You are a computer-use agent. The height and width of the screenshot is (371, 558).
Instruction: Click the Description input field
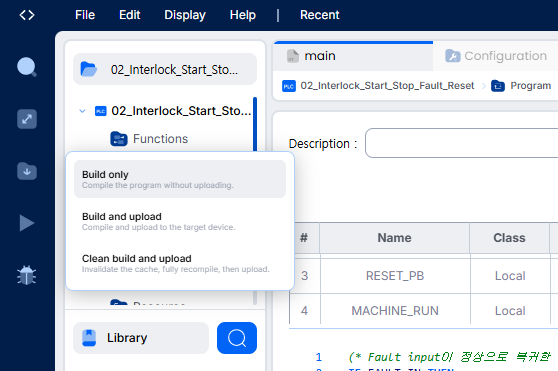point(462,143)
